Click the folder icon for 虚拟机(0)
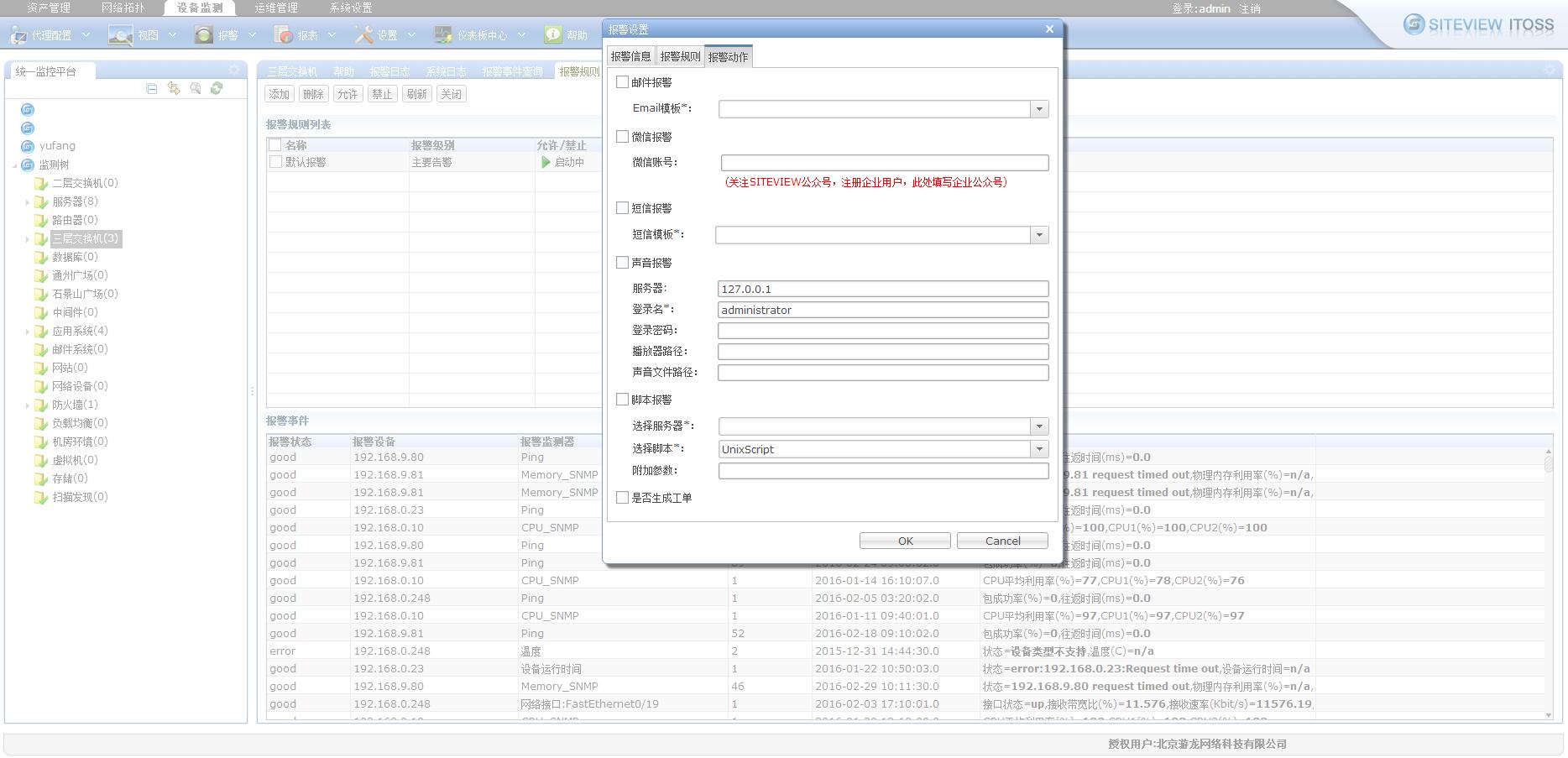 (40, 460)
